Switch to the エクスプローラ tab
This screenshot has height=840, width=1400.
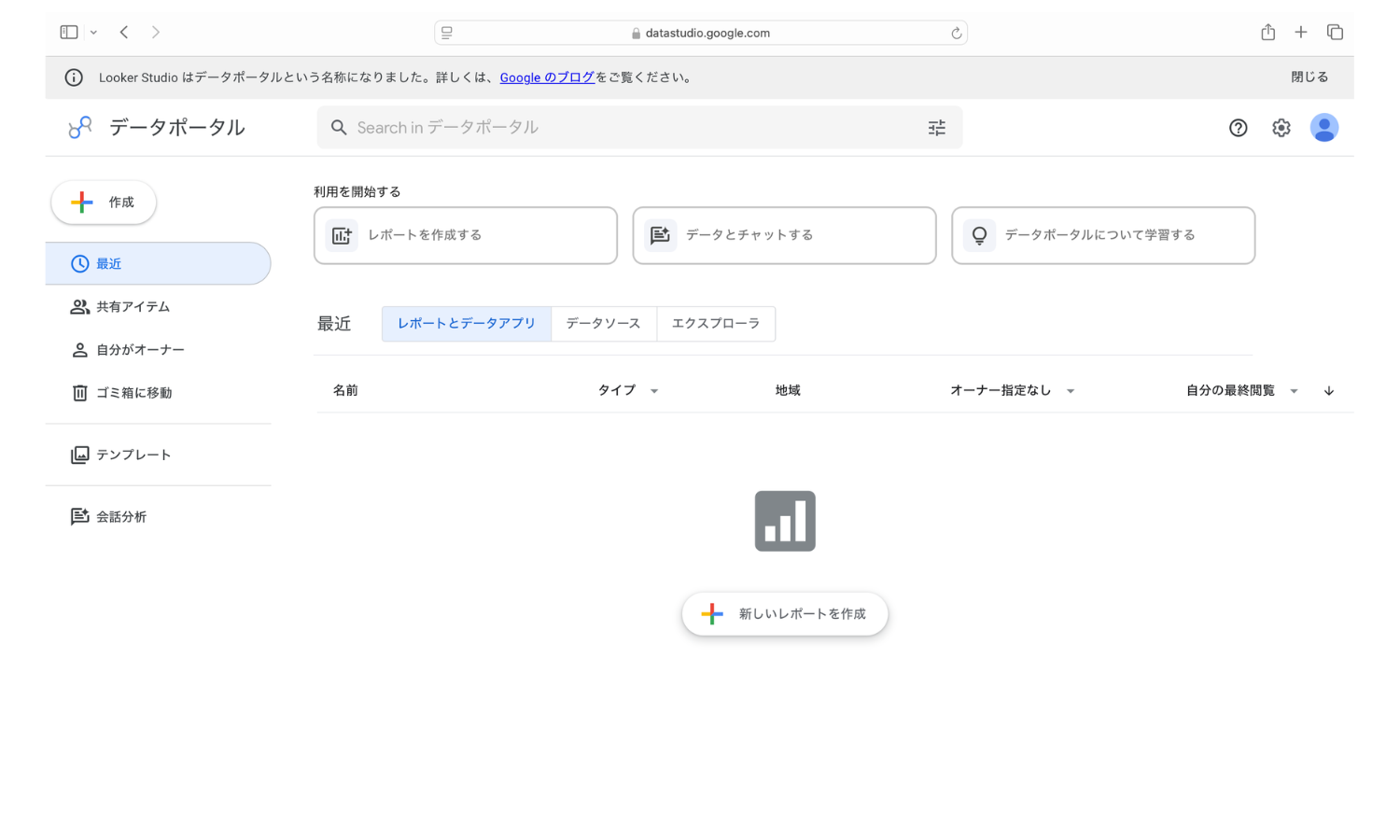[x=716, y=324]
